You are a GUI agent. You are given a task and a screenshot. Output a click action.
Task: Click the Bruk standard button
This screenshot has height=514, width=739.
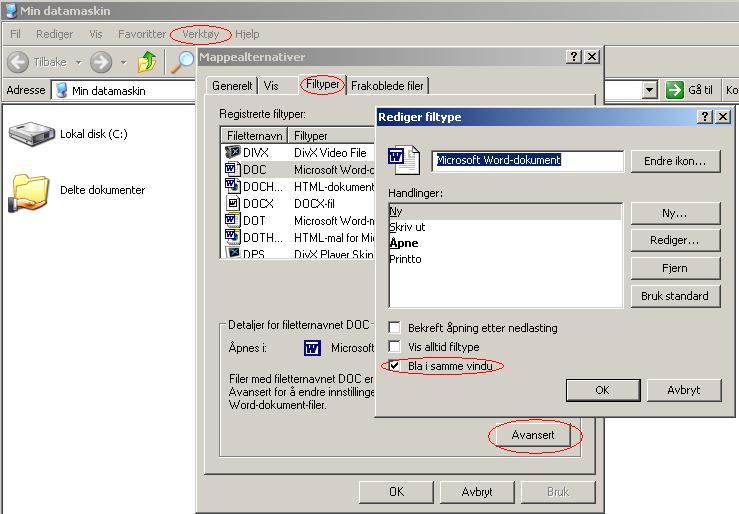[x=675, y=296]
